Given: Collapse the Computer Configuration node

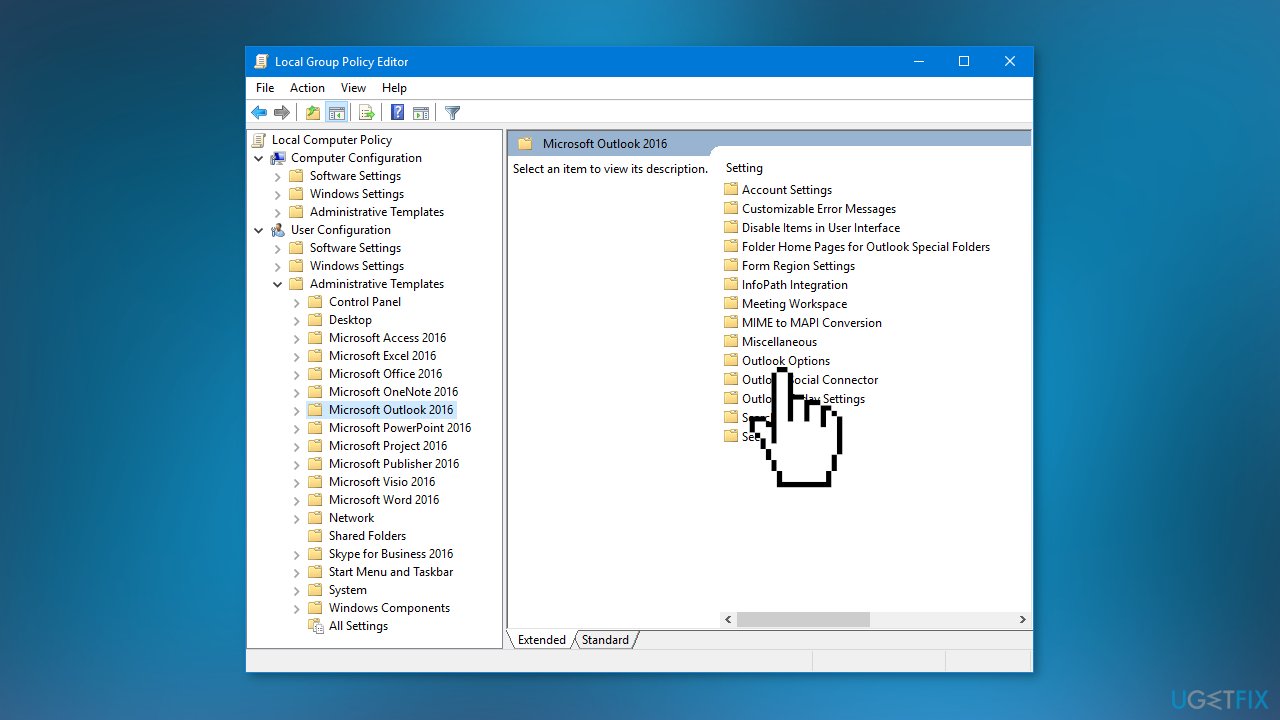Looking at the screenshot, I should tap(259, 158).
